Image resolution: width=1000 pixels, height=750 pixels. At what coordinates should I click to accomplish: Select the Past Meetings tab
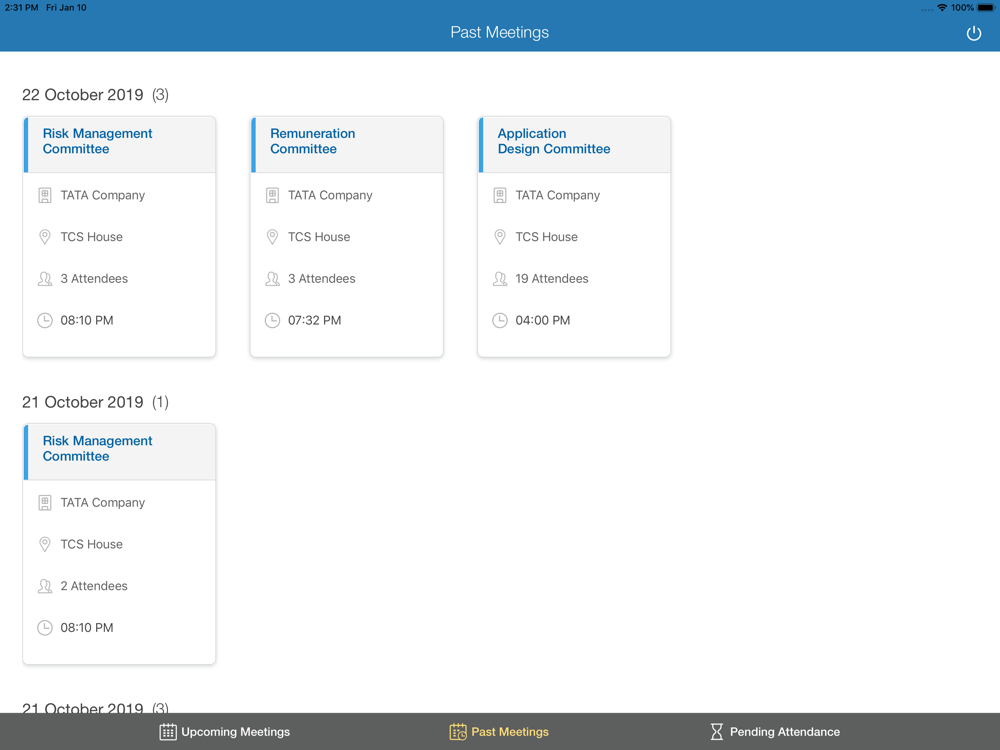click(499, 732)
